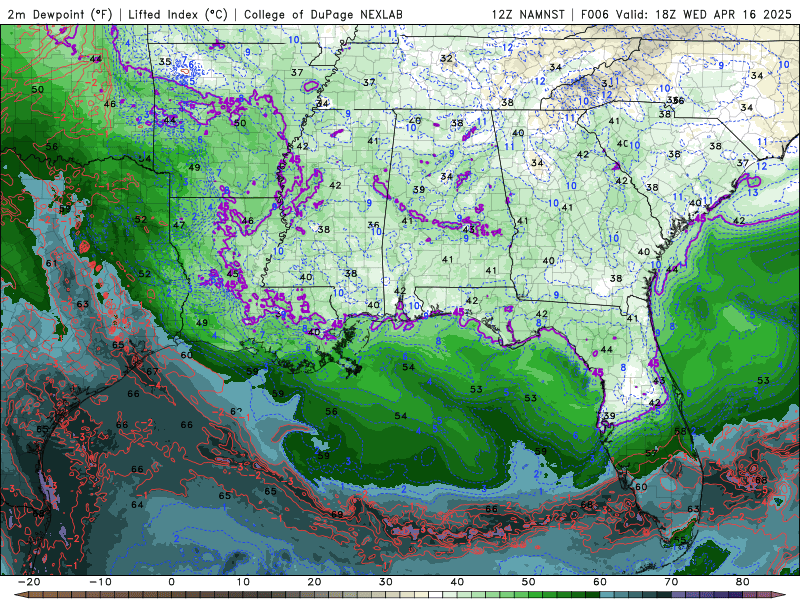Click the '69' dewpoint value on the map
Viewport: 800px width, 600px height.
click(x=337, y=514)
